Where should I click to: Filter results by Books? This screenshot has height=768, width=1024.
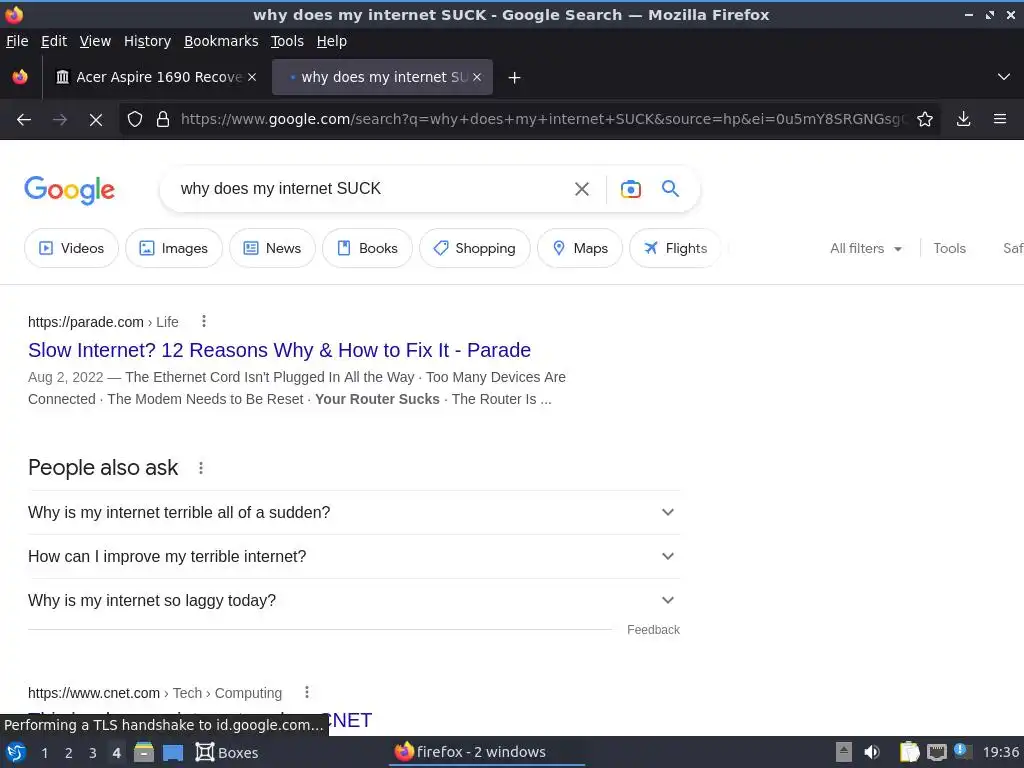tap(368, 248)
